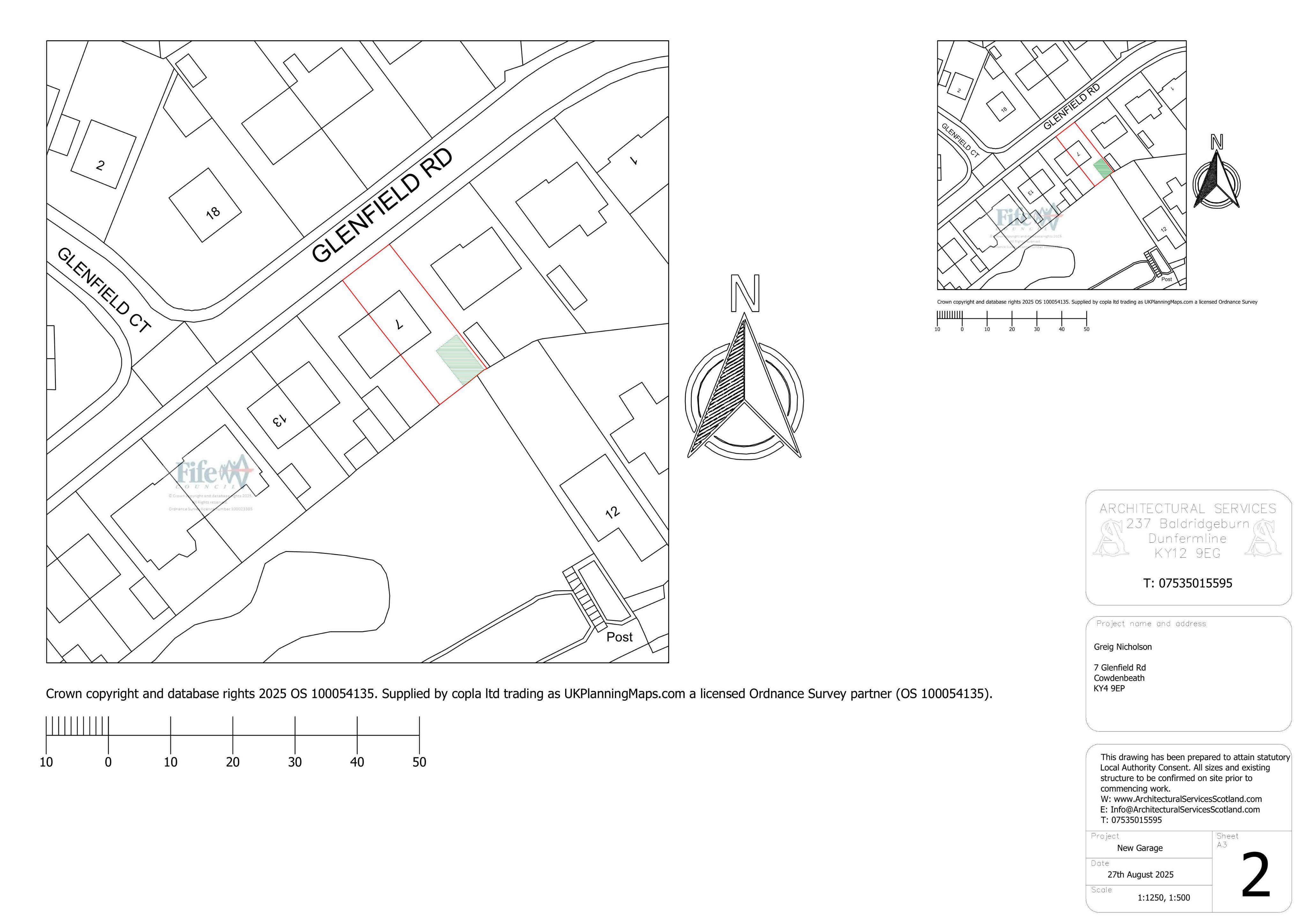Click the Cowdenbeath address line

click(1119, 677)
